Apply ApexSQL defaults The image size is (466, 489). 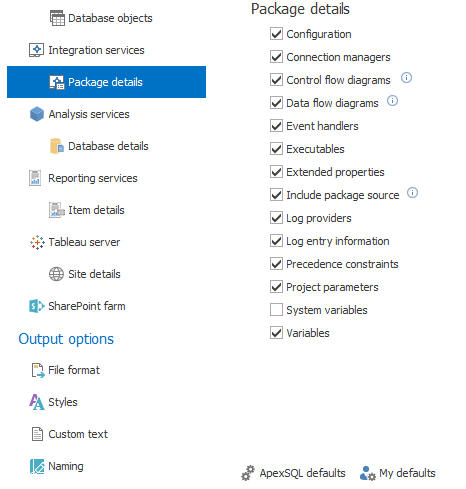(293, 473)
